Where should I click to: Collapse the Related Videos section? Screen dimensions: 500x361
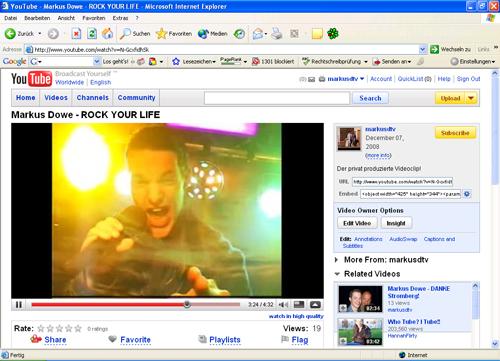337,274
